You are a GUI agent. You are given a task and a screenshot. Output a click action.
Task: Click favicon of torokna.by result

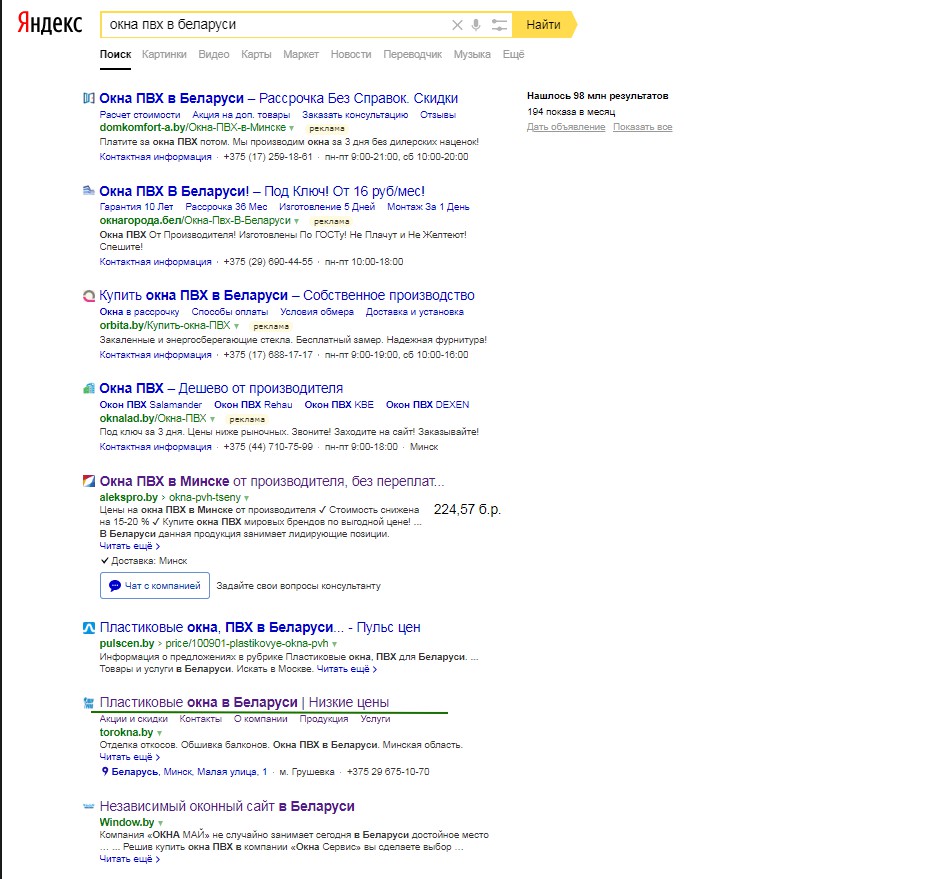click(x=88, y=703)
